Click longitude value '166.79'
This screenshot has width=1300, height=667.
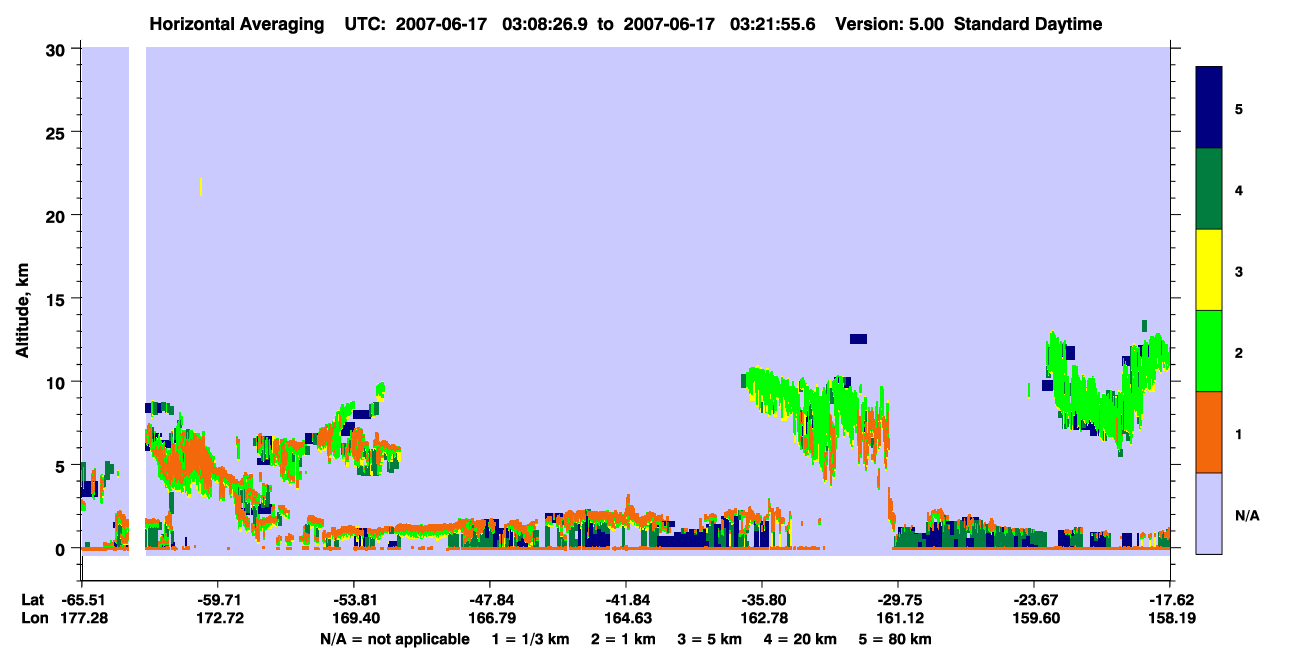[x=490, y=618]
